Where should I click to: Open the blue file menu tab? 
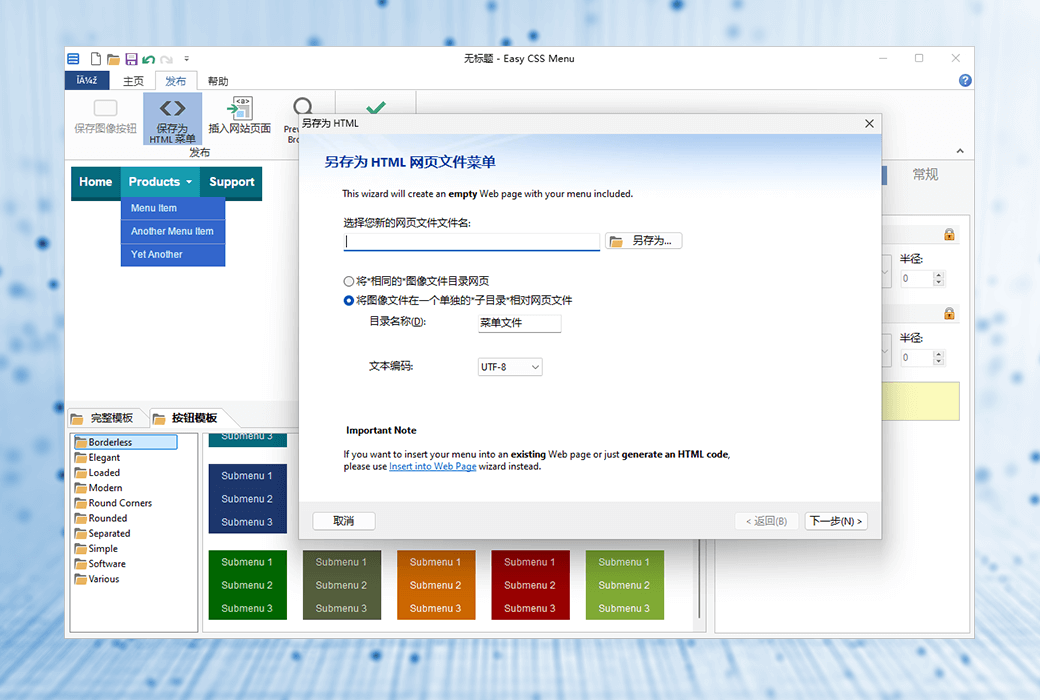coord(87,80)
